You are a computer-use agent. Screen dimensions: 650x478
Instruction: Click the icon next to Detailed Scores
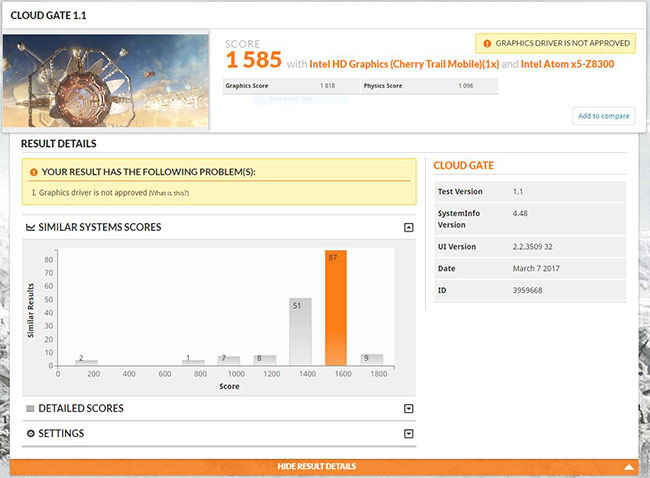pos(30,408)
